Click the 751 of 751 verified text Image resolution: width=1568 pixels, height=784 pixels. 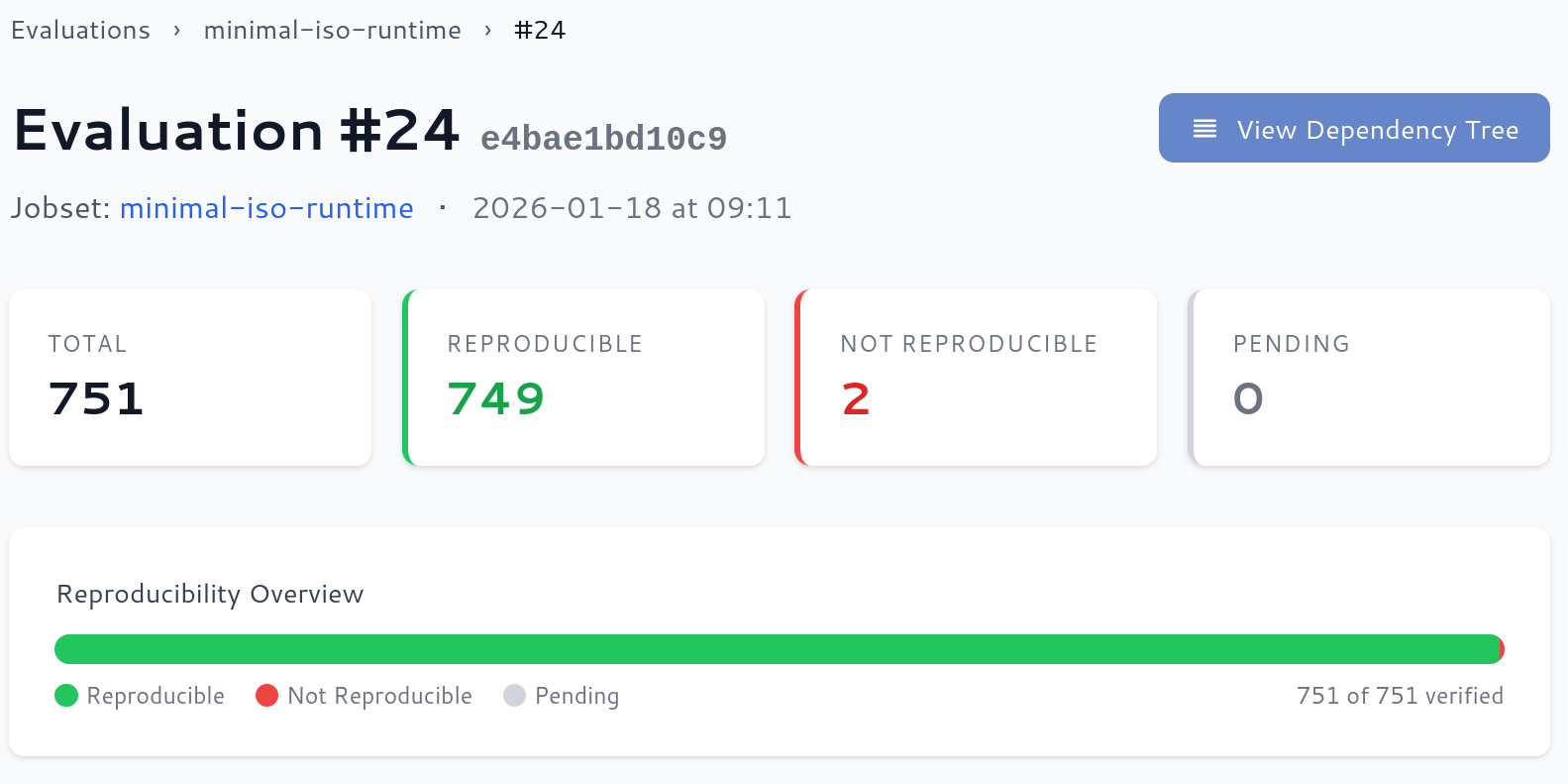coord(1400,696)
